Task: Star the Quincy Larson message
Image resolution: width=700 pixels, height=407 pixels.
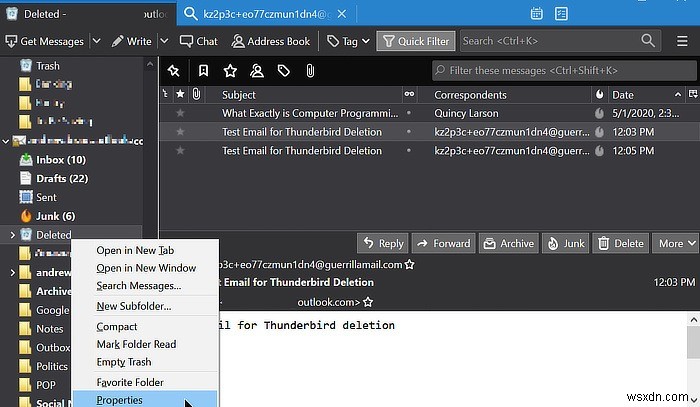Action: coord(180,113)
